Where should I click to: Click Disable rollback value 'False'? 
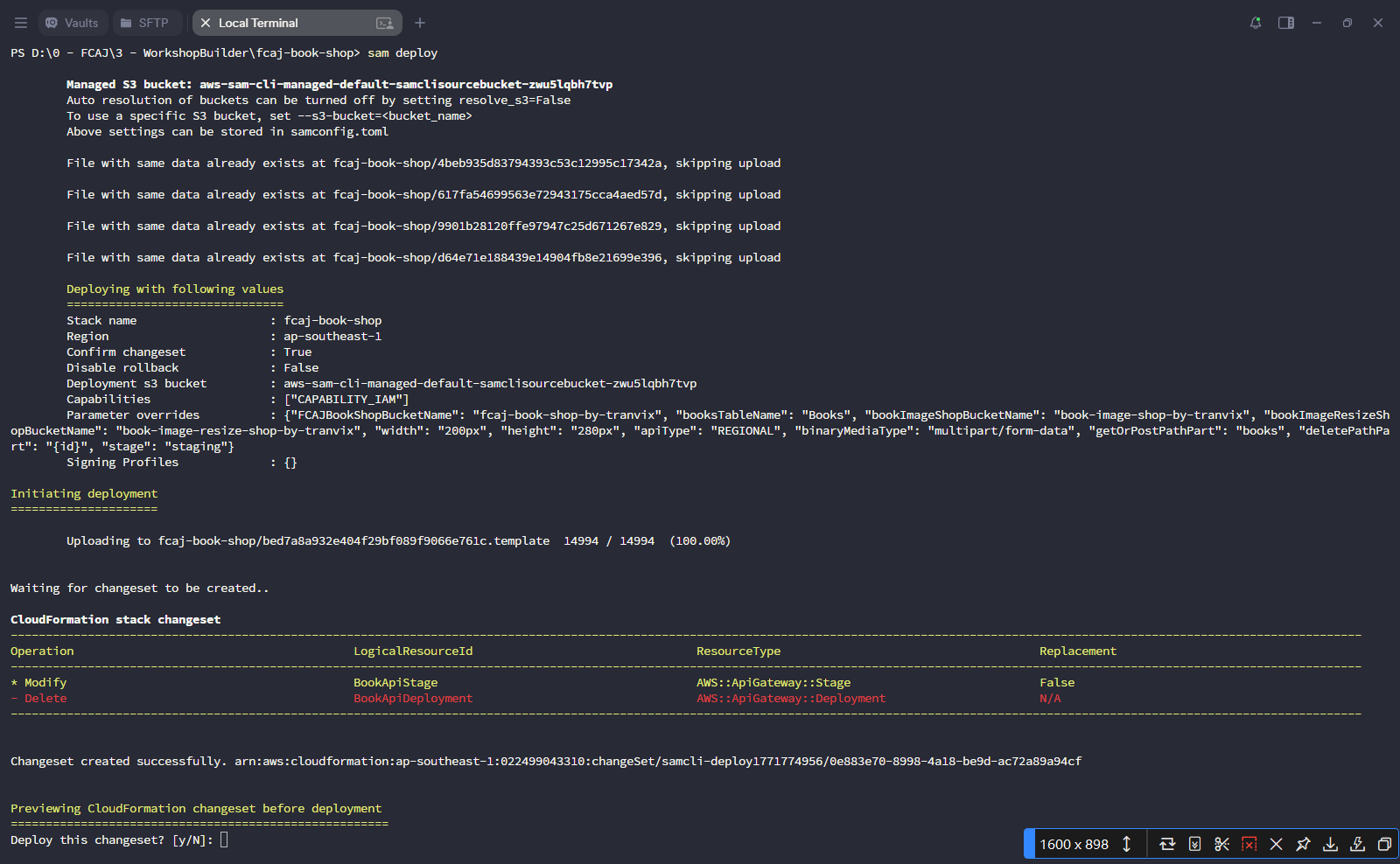pos(301,367)
